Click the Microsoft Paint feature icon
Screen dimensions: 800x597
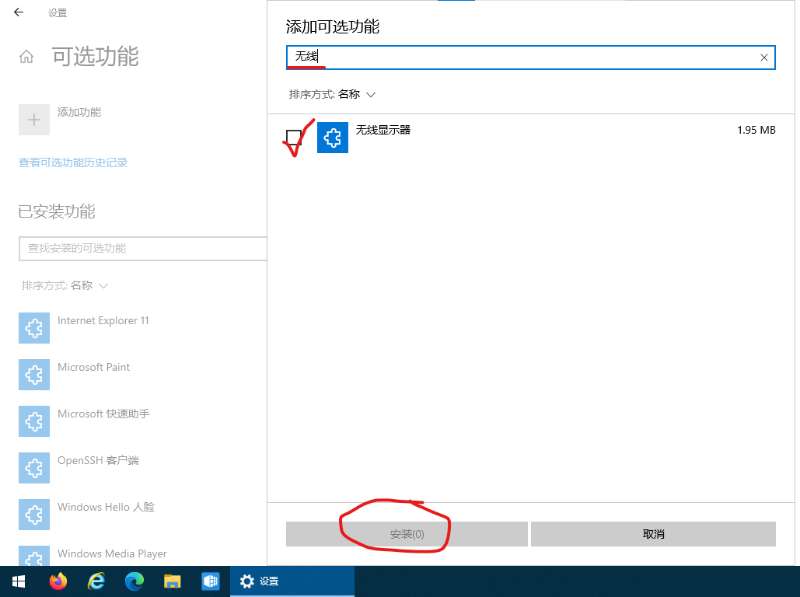coord(33,374)
